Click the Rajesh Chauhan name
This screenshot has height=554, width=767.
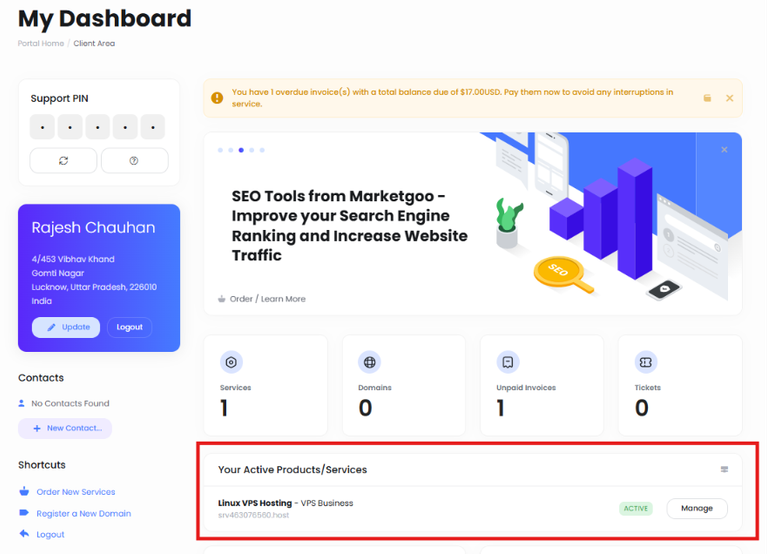click(93, 227)
